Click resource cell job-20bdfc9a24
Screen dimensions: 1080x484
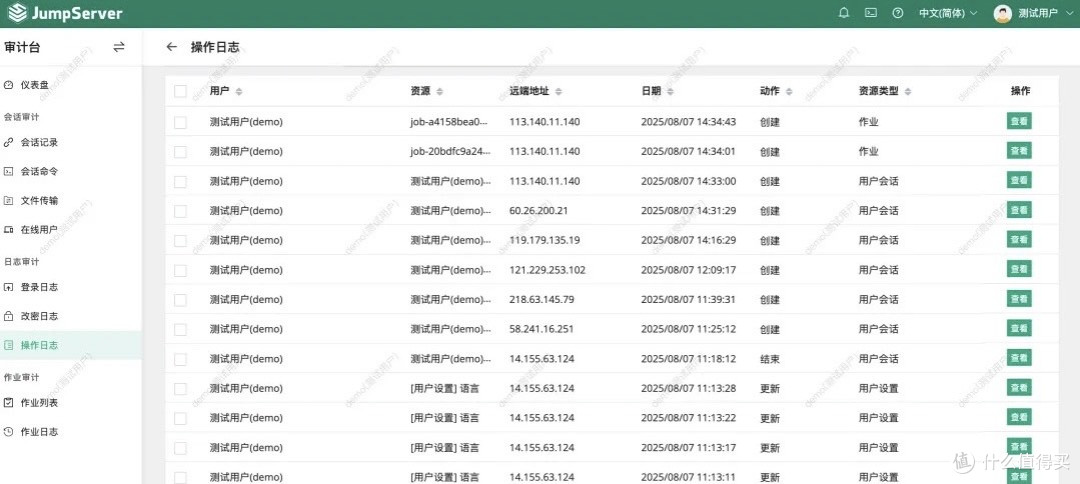(450, 151)
